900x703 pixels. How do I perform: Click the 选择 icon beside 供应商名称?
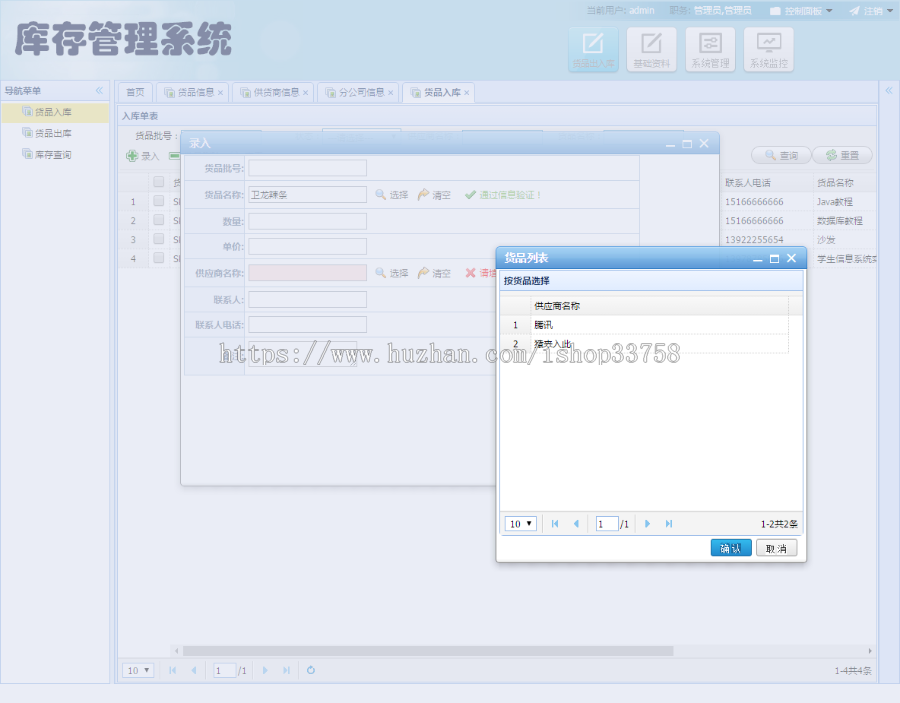point(380,271)
